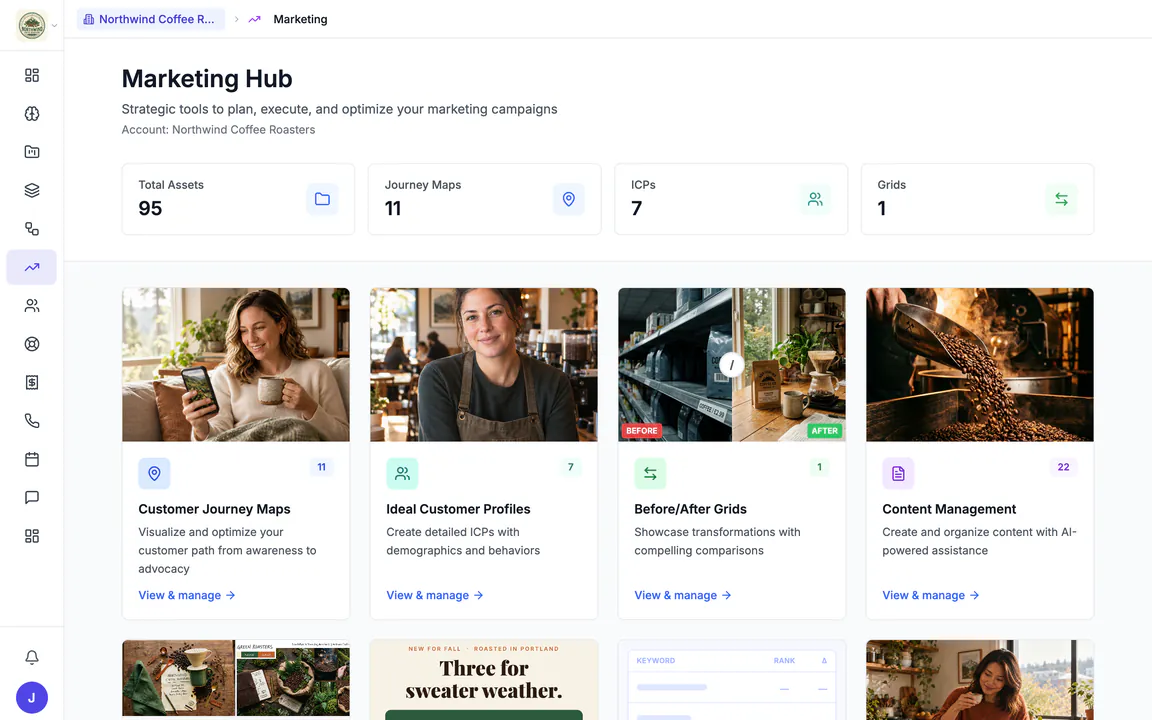Click the swap arrows icon in Grids stat
This screenshot has height=720, width=1152.
(1061, 199)
